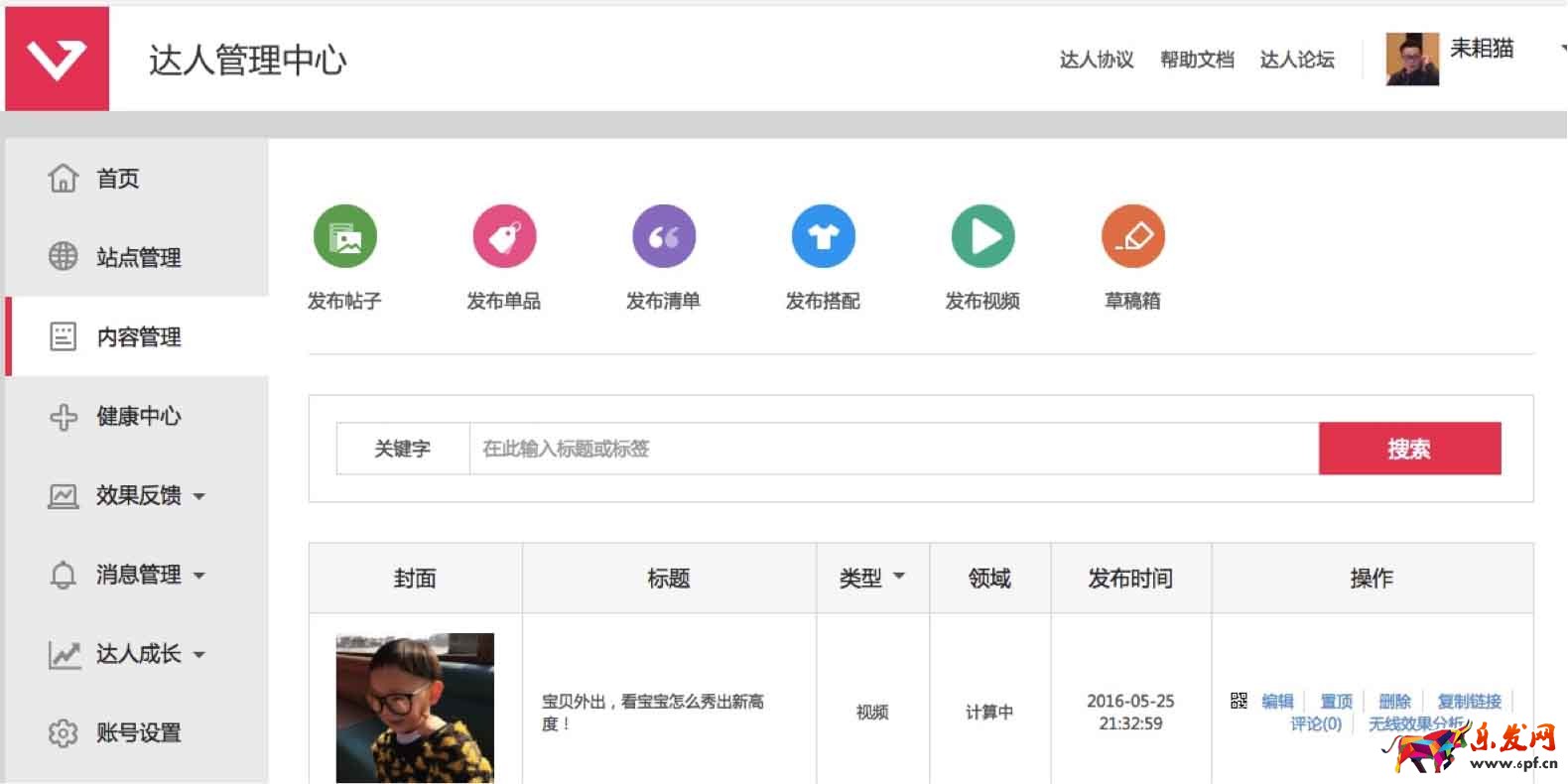Click the 发布搭配 blue shirt icon
1568x784 pixels.
point(823,236)
